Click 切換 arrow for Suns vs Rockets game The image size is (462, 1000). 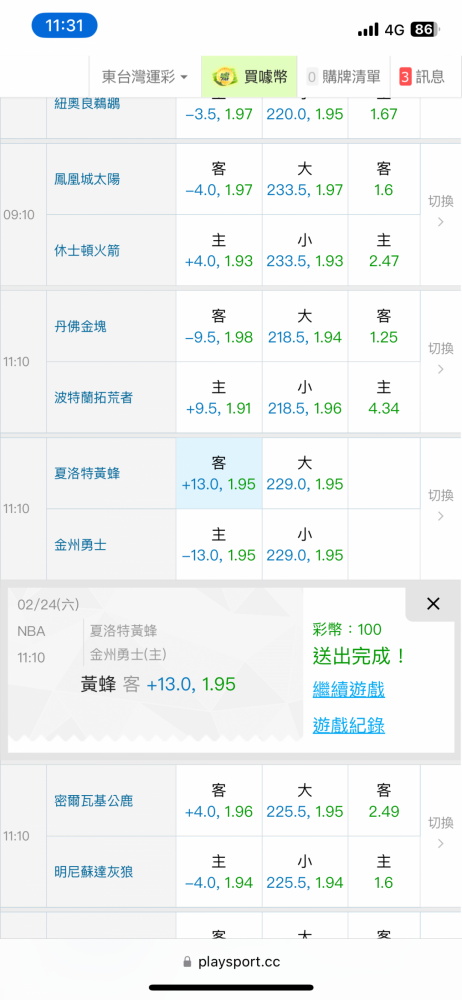pyautogui.click(x=440, y=212)
